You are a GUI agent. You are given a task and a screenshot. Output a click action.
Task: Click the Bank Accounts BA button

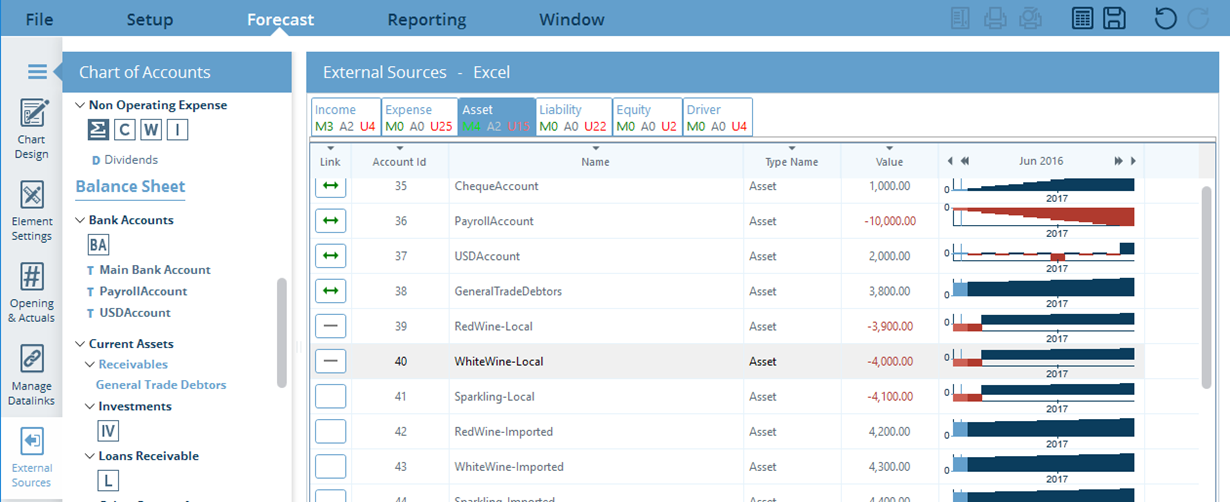pyautogui.click(x=98, y=245)
